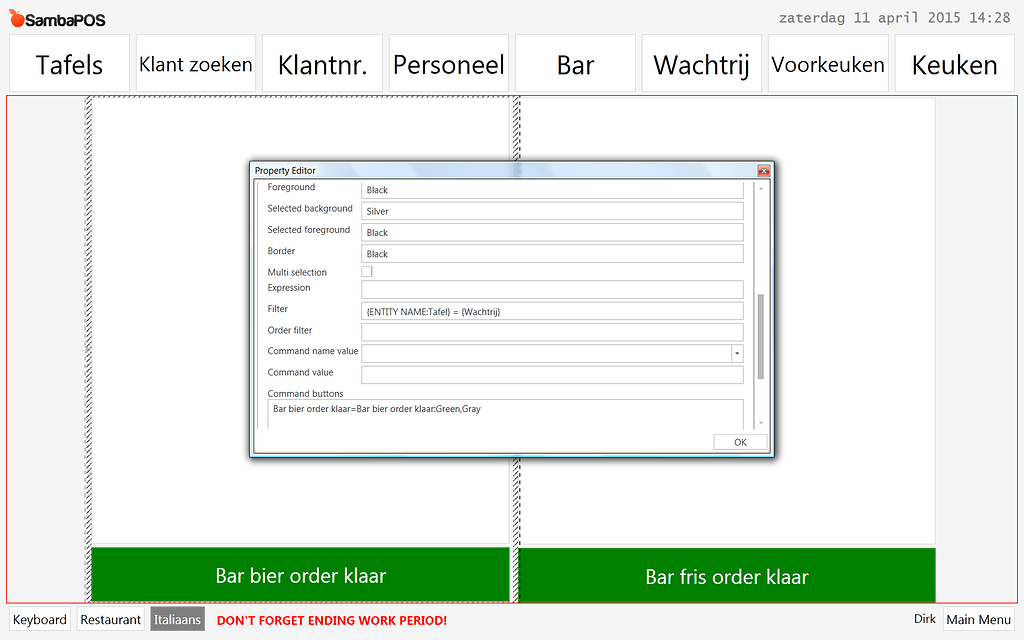Confirm with the OK button
This screenshot has width=1024, height=640.
tap(740, 441)
